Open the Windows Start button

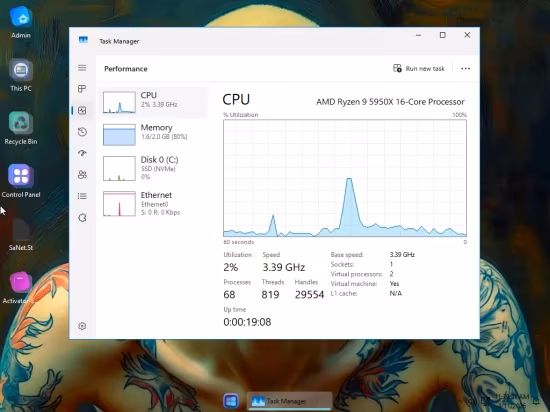point(231,401)
